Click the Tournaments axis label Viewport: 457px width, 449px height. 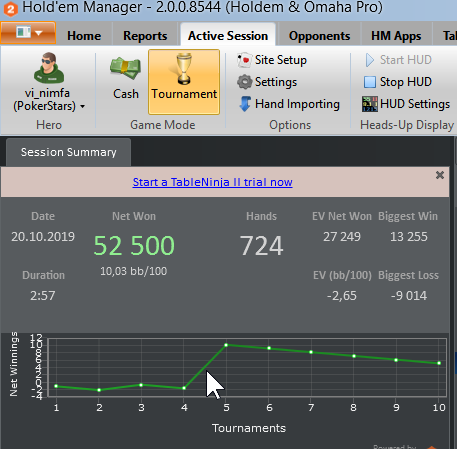(249, 428)
